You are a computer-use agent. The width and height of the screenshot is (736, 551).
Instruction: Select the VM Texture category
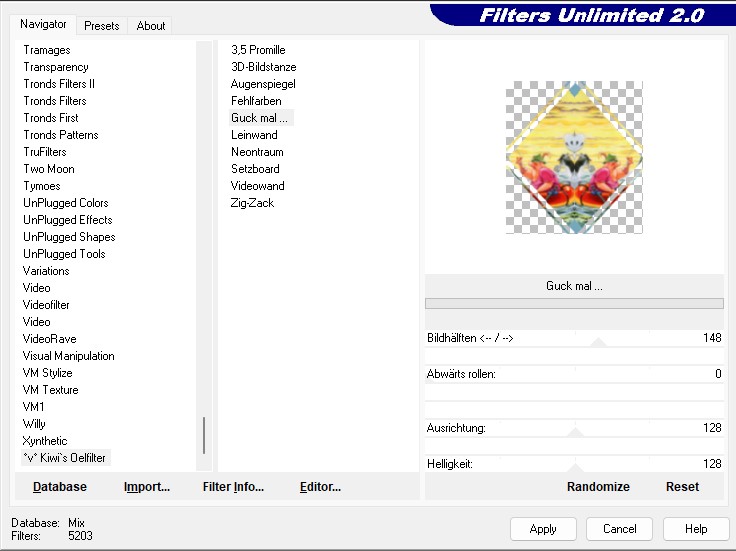point(50,390)
